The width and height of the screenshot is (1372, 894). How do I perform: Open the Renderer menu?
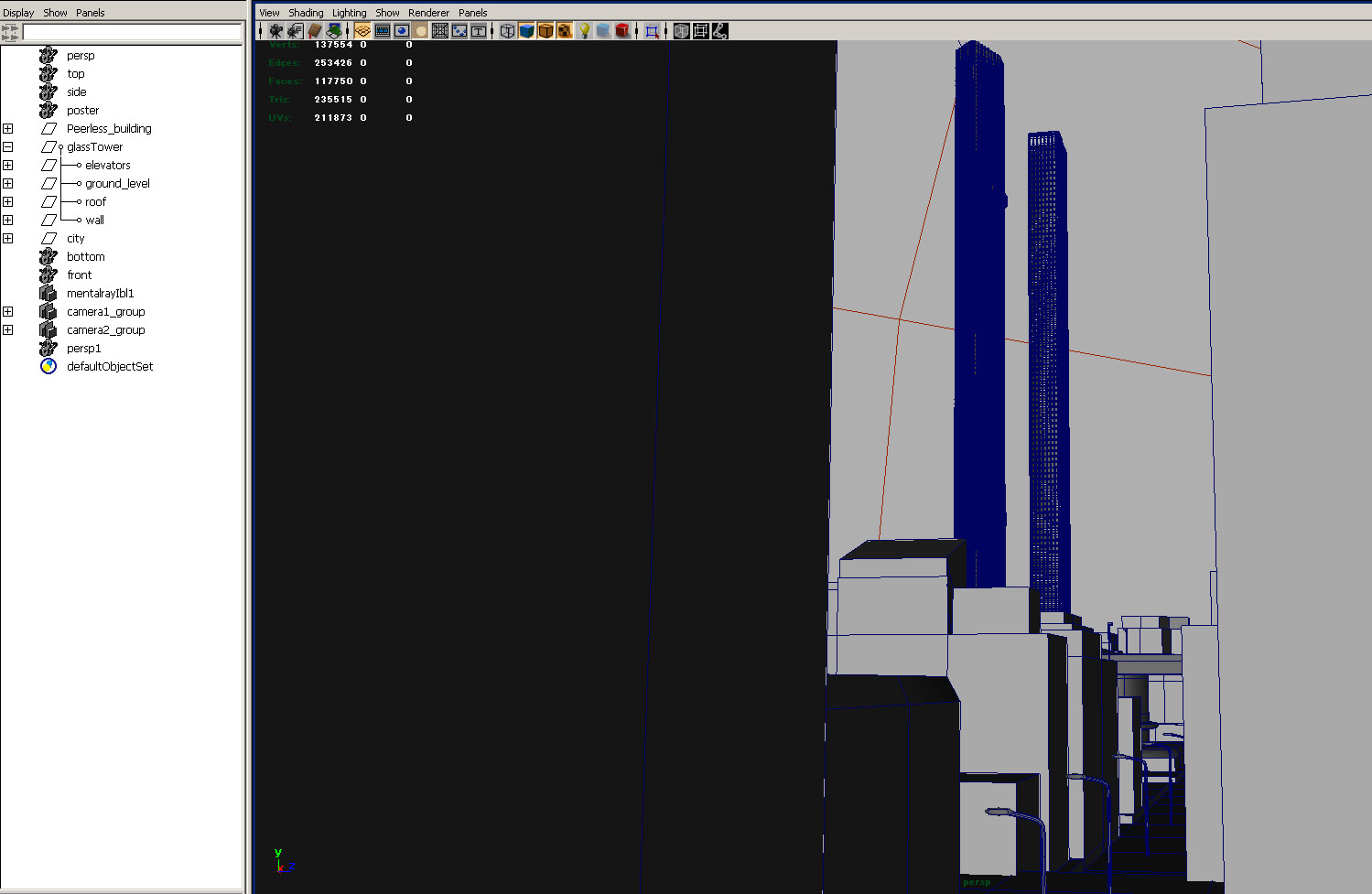[428, 12]
